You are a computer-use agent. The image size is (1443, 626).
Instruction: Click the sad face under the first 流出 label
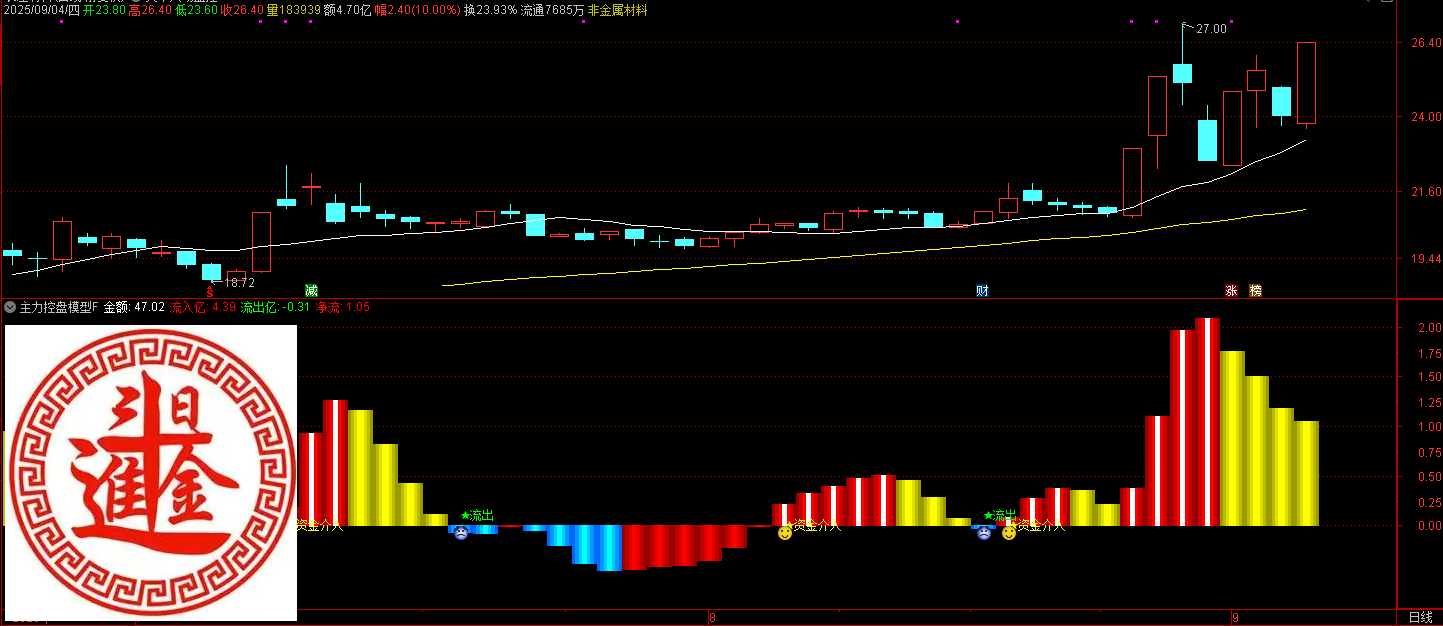coord(460,533)
